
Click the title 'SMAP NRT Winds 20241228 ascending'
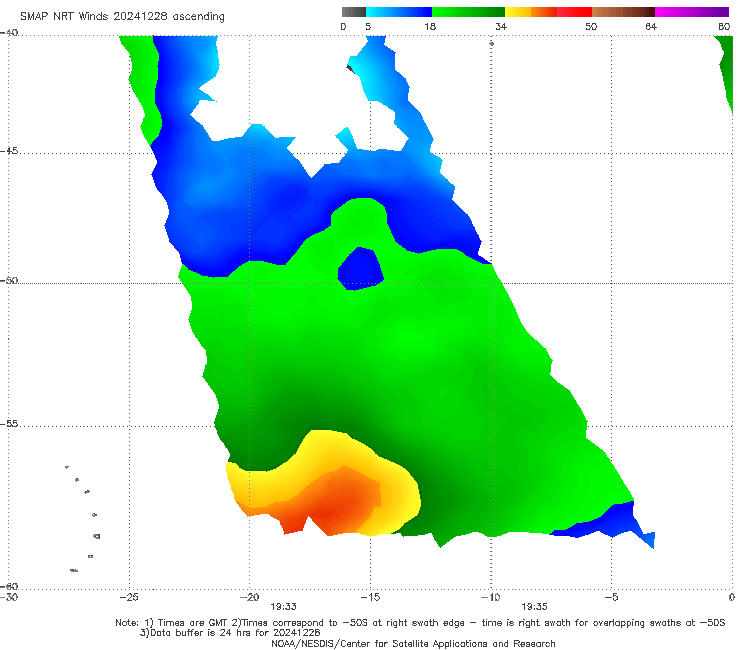[122, 16]
